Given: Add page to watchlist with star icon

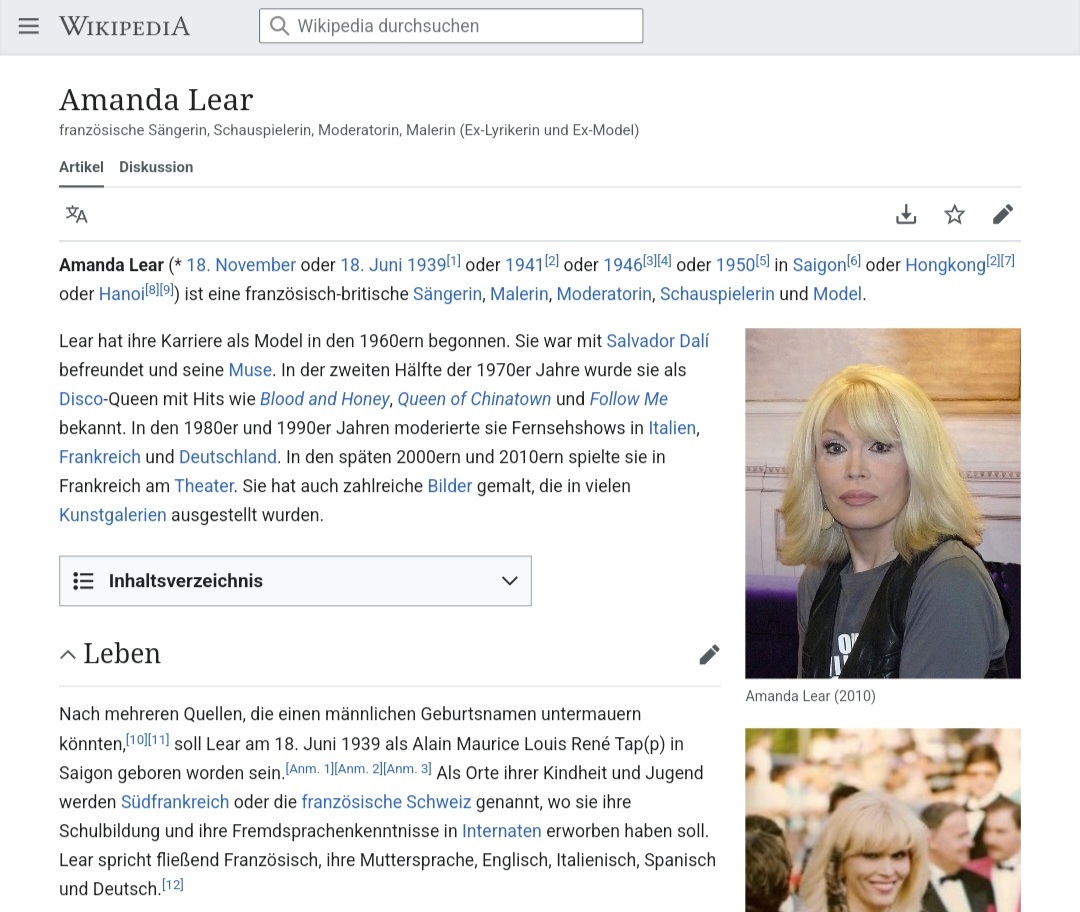Looking at the screenshot, I should (x=955, y=214).
